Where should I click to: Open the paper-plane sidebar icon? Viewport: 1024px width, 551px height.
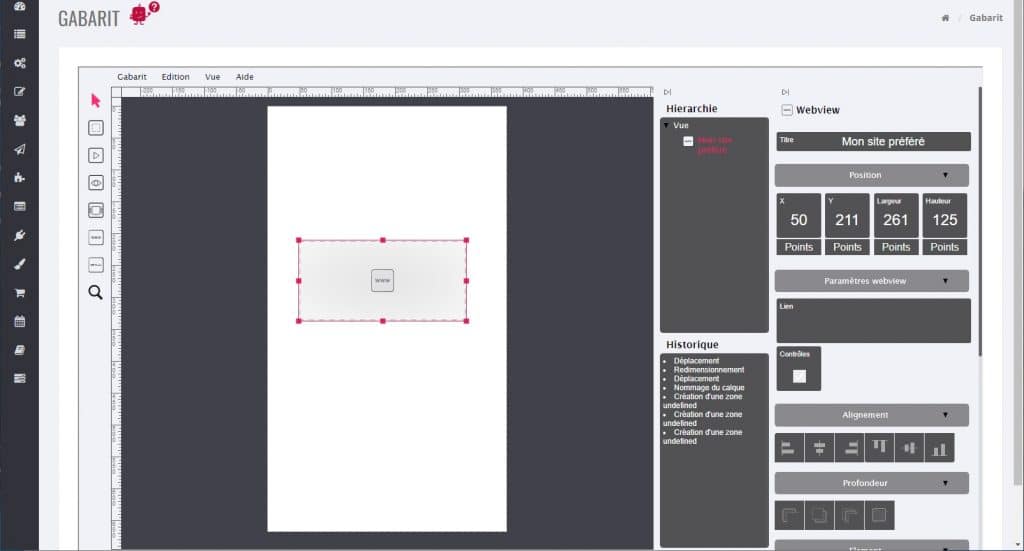coord(20,149)
